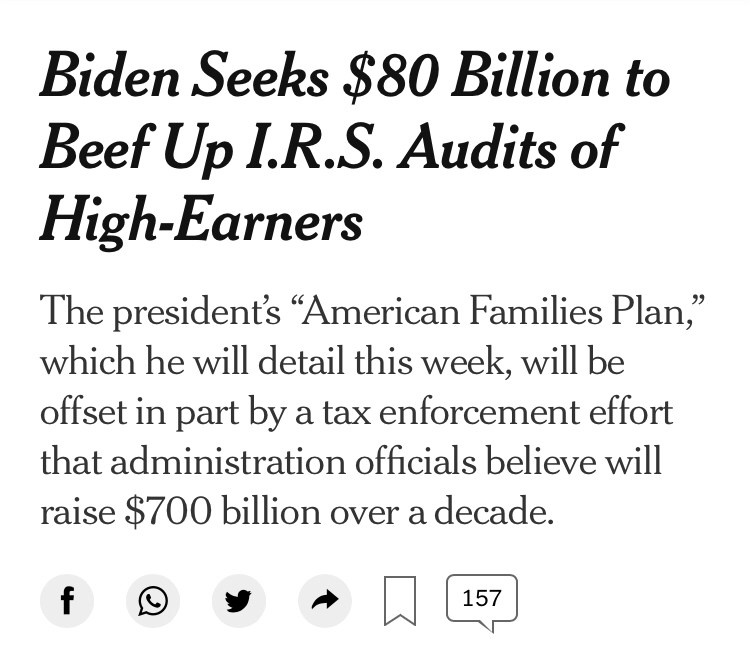Share the article via WhatsApp icon
This screenshot has height=671, width=750.
tap(153, 601)
